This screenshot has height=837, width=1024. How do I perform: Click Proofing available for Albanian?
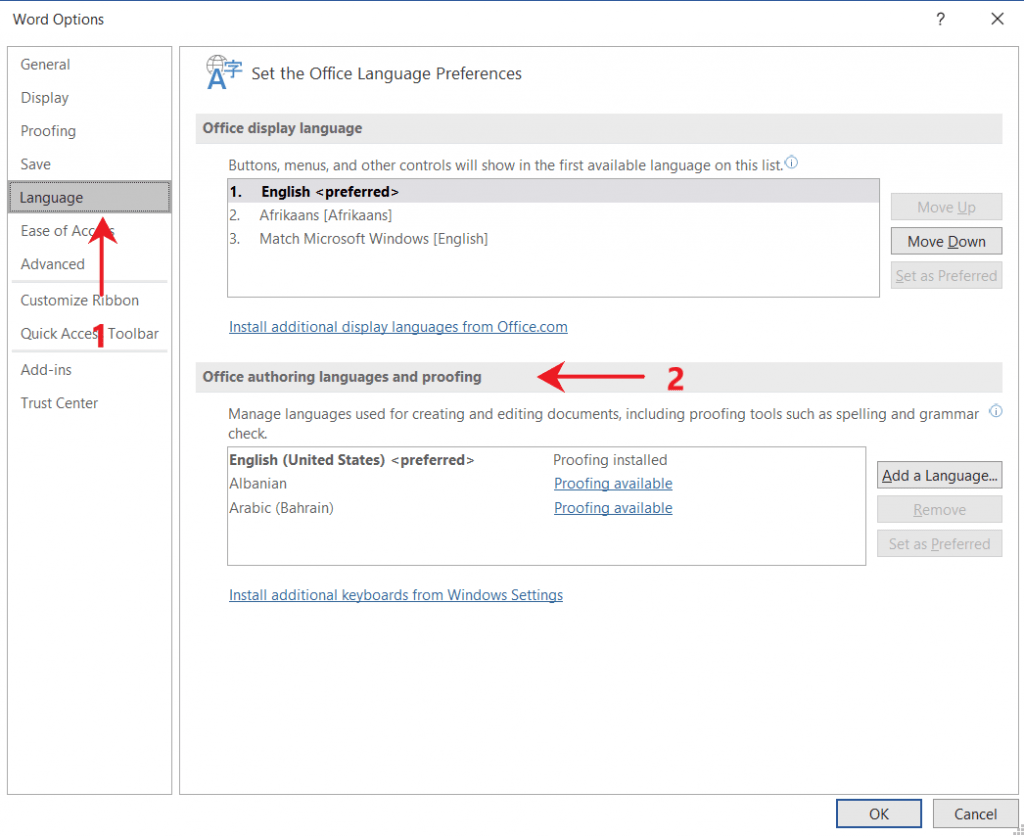pos(613,483)
